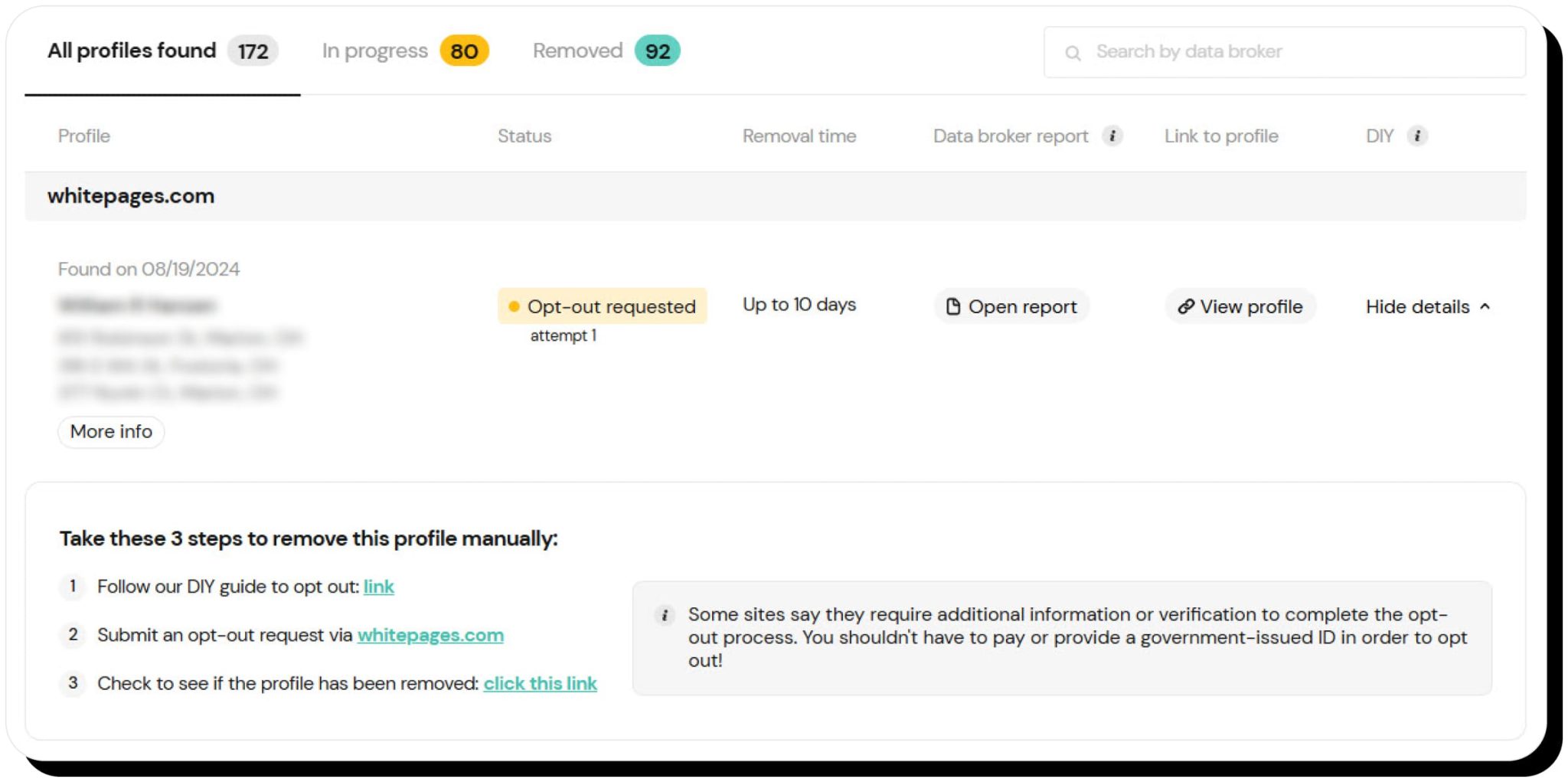The image size is (1568, 782).
Task: Open click this link to verify removal
Action: point(541,683)
